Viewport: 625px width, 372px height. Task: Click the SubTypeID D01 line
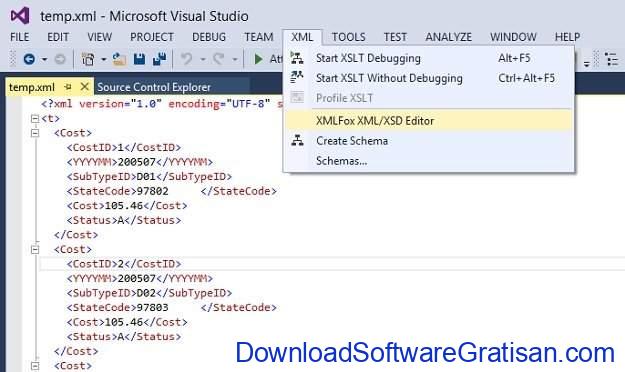(149, 177)
